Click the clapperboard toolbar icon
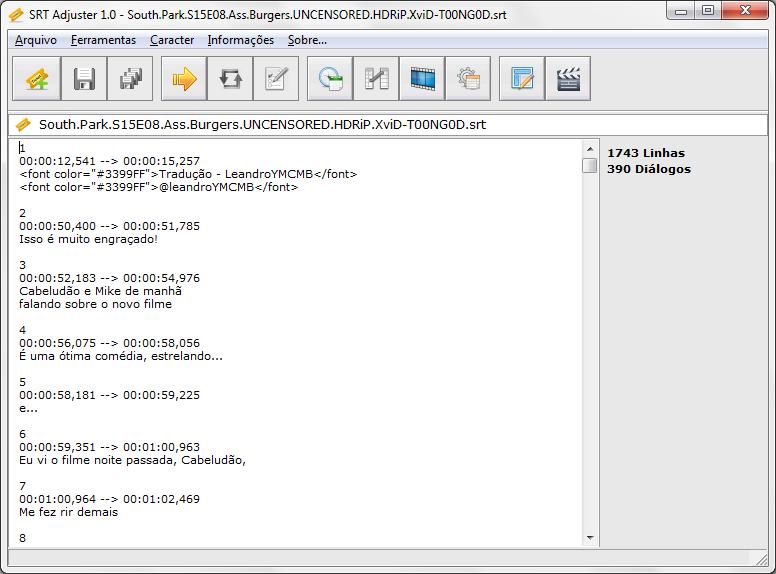This screenshot has width=776, height=574. click(x=568, y=79)
